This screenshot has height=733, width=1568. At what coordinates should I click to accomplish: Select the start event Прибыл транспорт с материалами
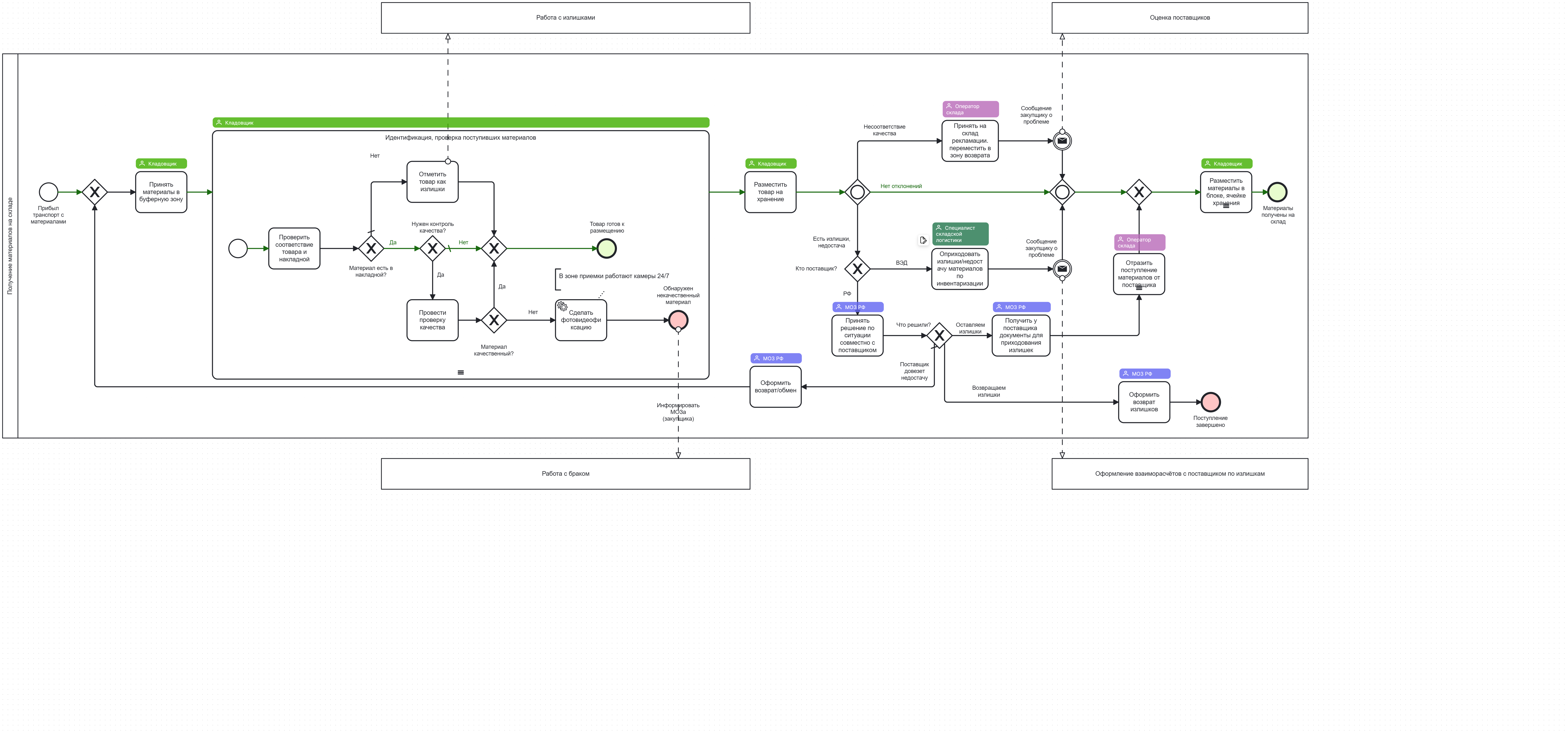click(x=49, y=192)
